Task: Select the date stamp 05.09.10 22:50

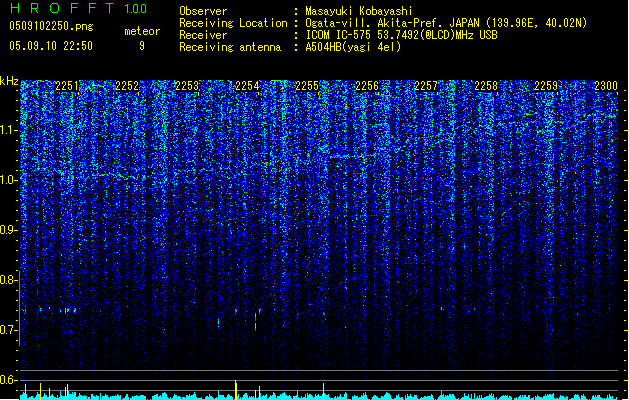Action: click(51, 46)
